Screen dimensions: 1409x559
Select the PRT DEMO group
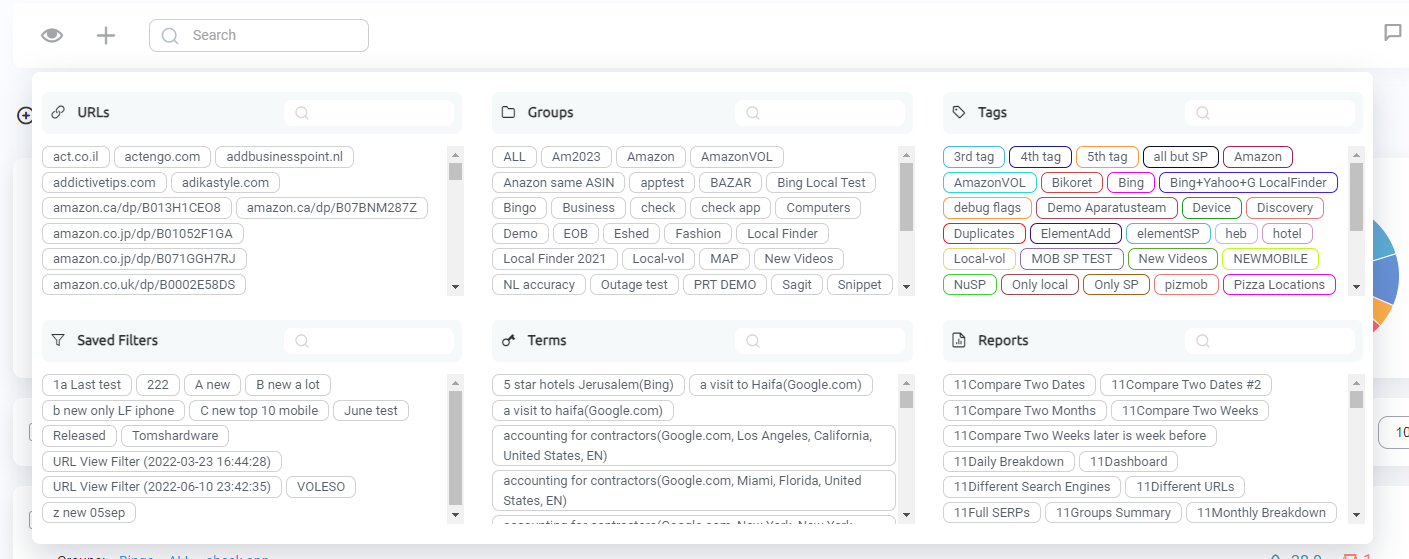click(725, 284)
